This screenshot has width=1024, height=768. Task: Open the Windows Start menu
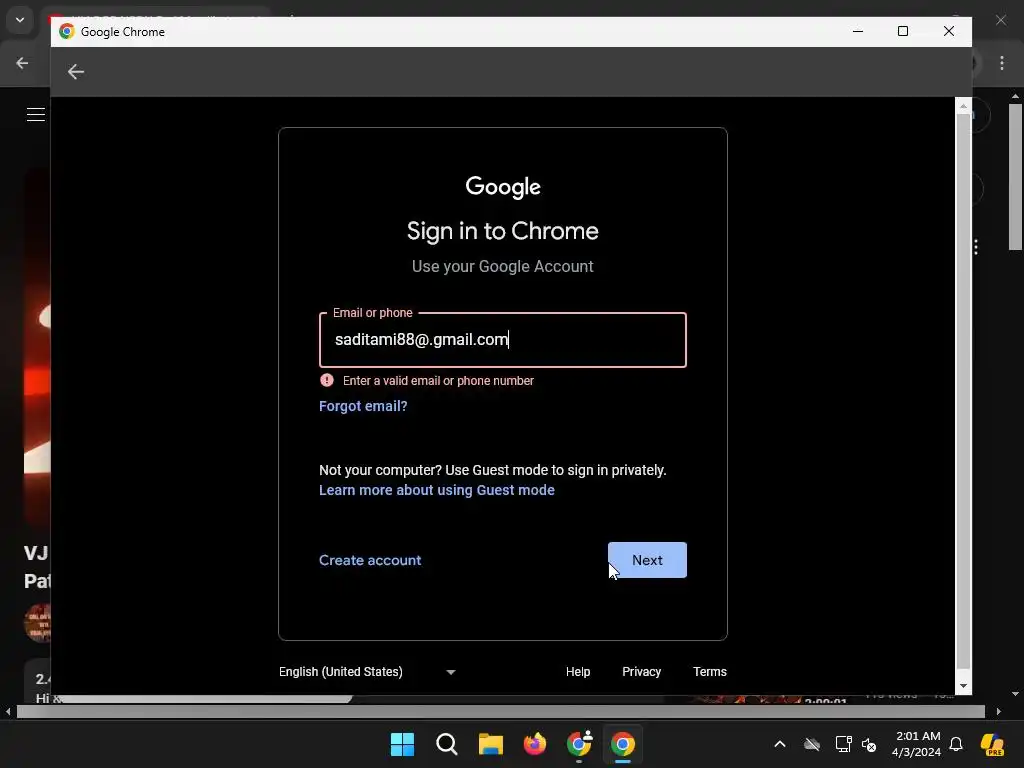point(402,744)
